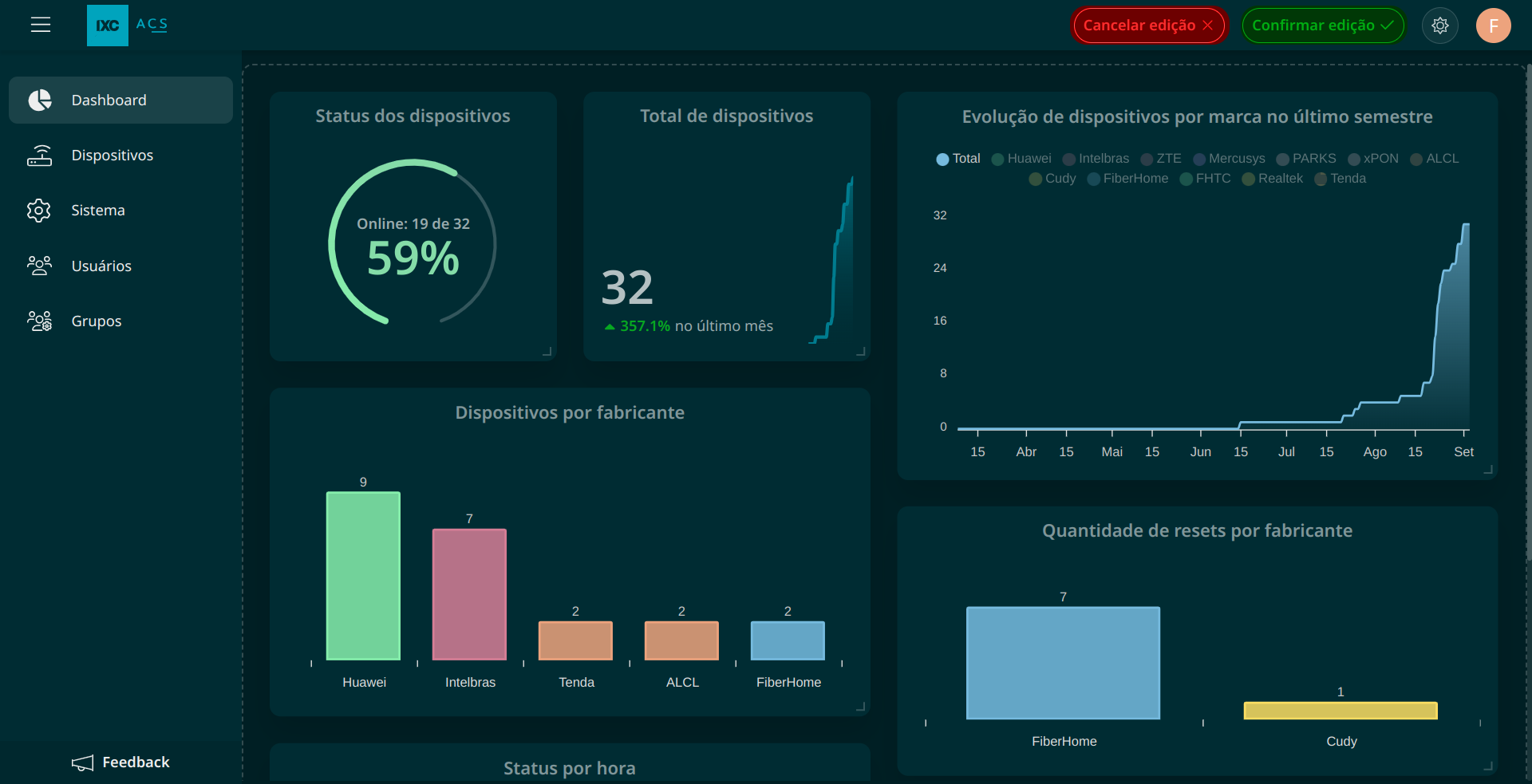Open Sistema in sidebar
Screen dimensions: 1532x784
pos(120,211)
